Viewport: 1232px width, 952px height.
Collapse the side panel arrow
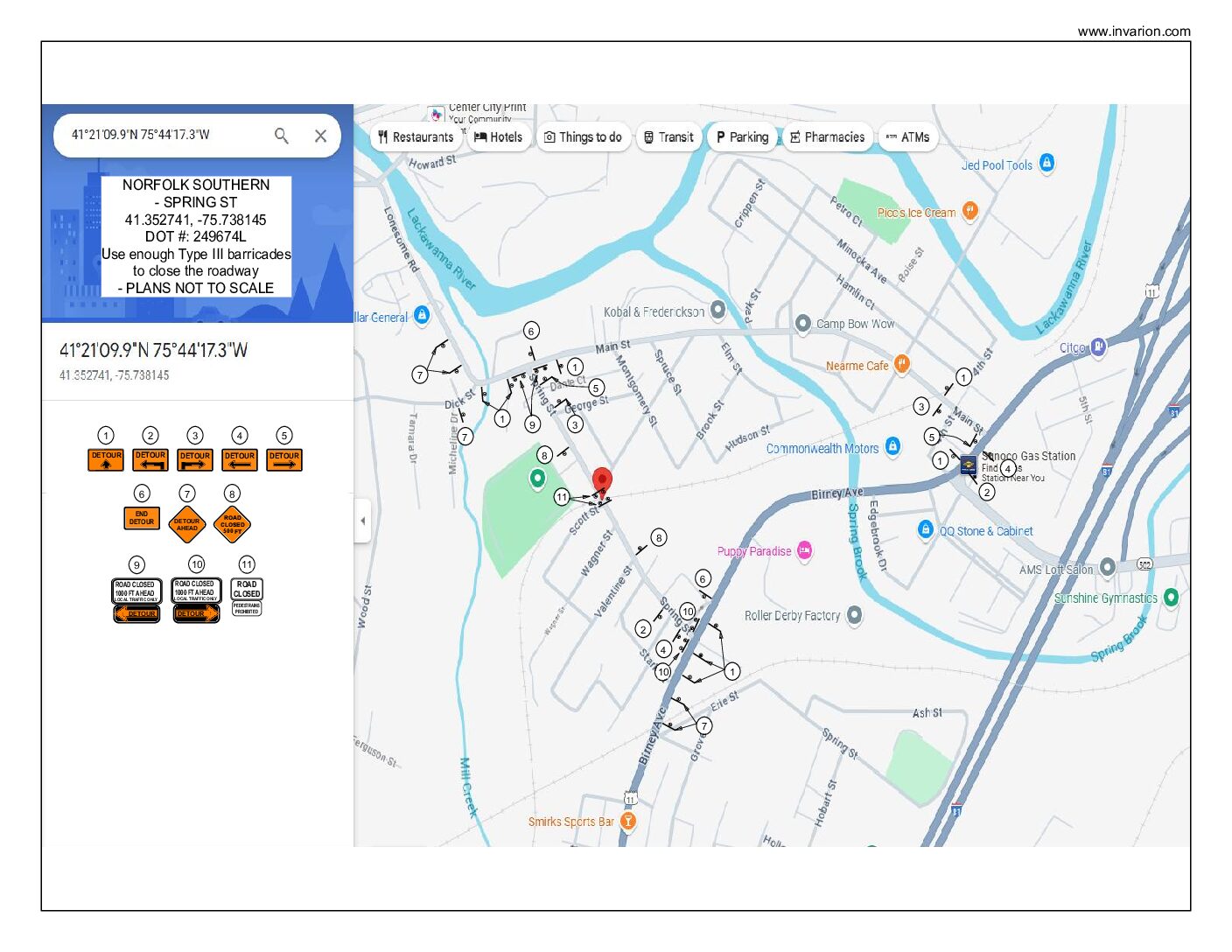coord(363,521)
